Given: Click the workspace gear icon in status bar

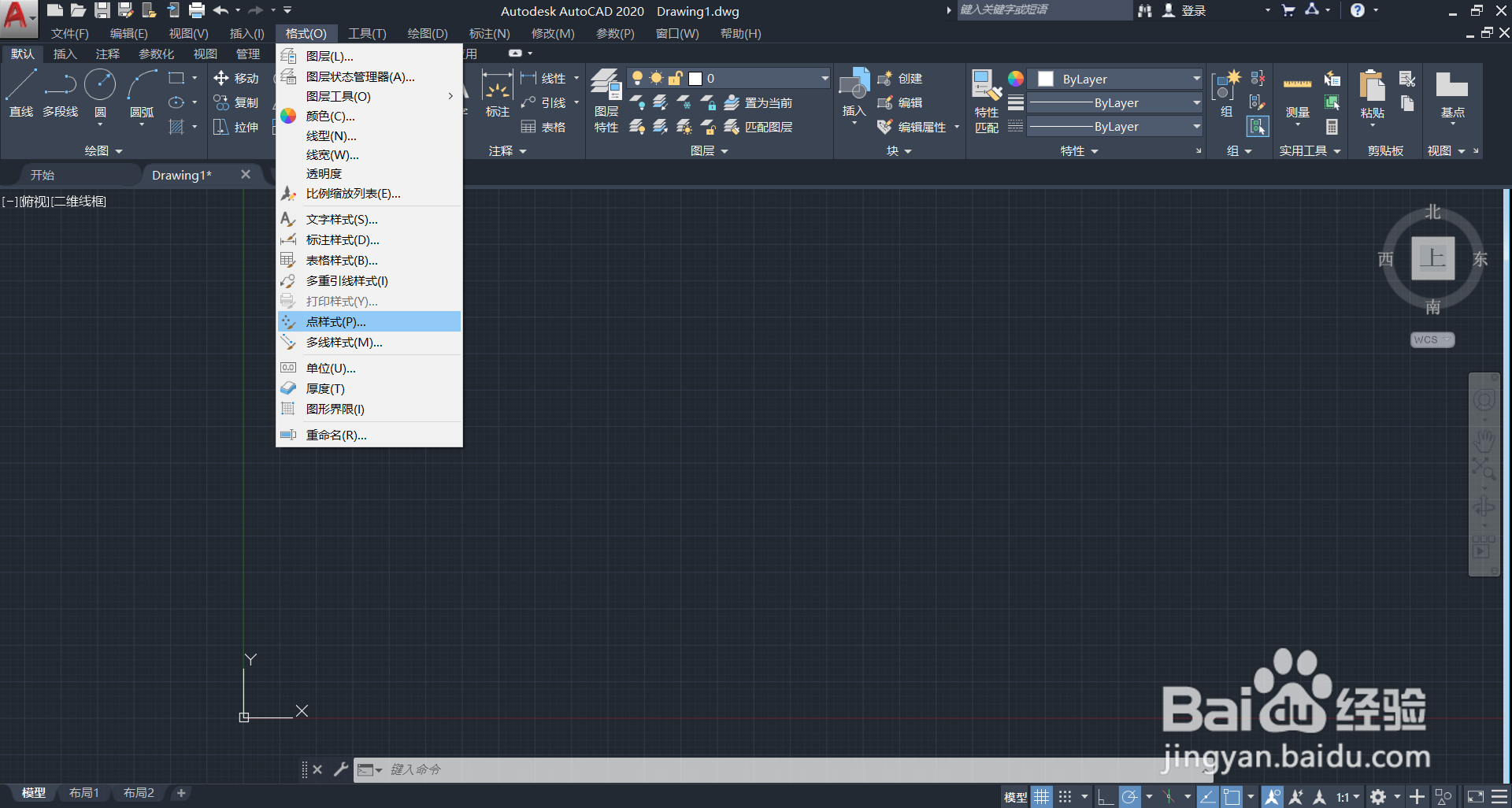Looking at the screenshot, I should (1377, 797).
